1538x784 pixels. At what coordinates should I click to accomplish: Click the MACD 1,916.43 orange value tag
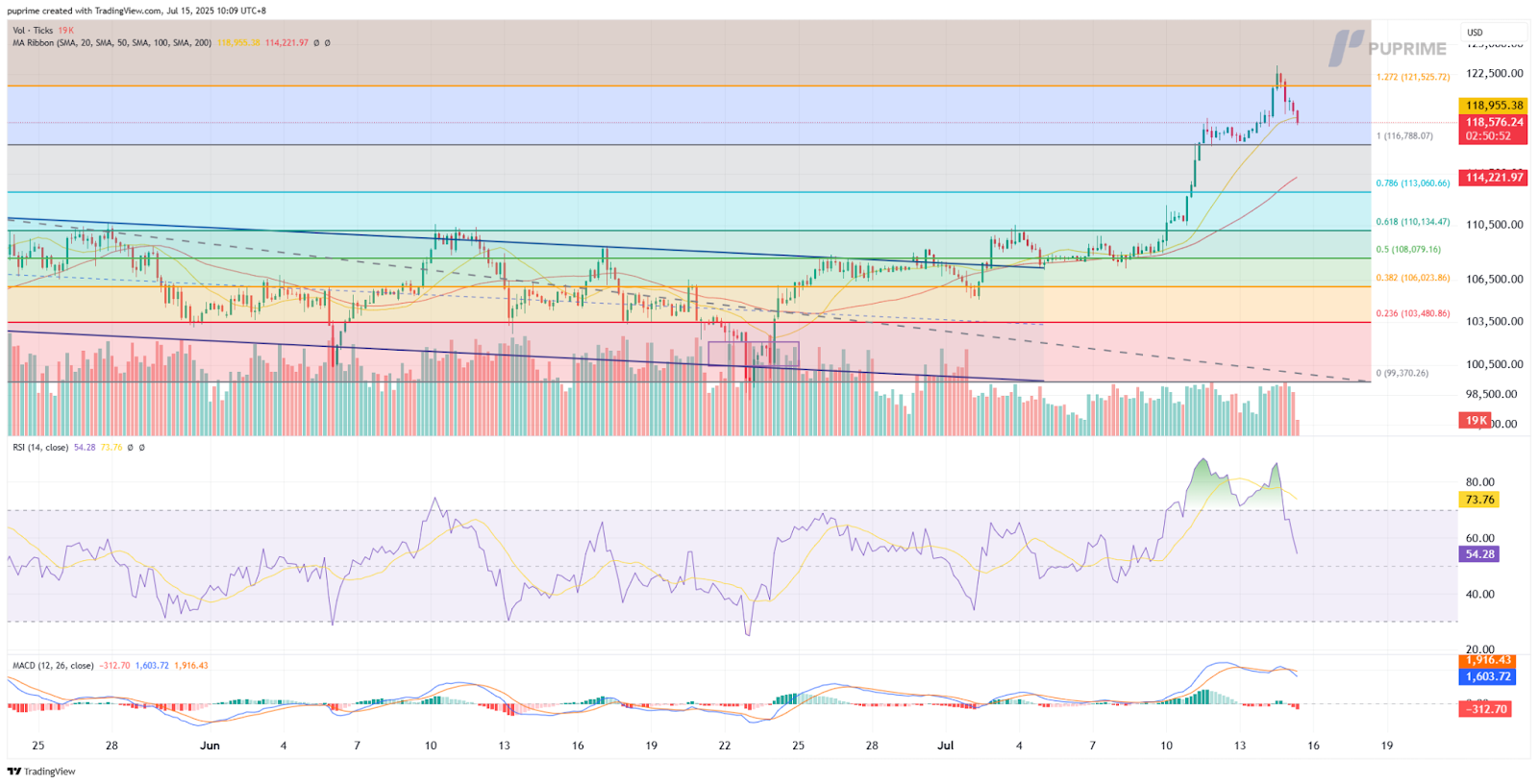(x=1488, y=661)
